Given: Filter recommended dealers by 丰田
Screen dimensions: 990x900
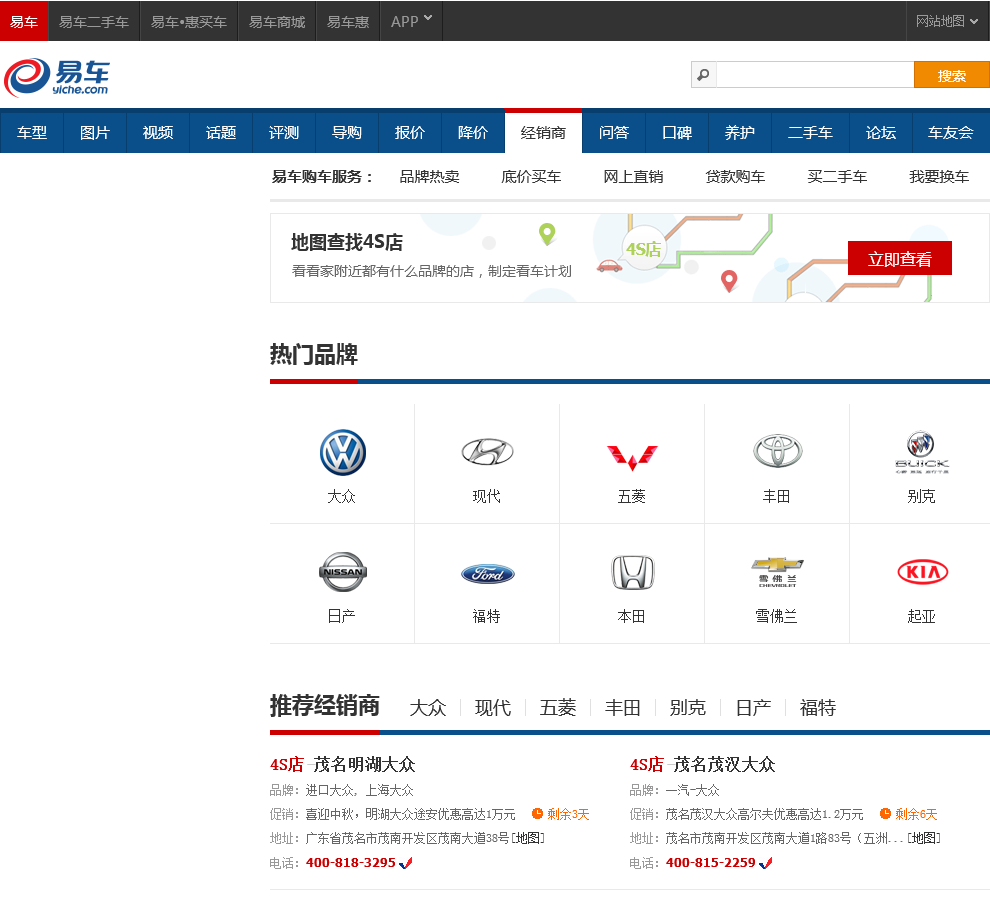Looking at the screenshot, I should click(x=623, y=708).
